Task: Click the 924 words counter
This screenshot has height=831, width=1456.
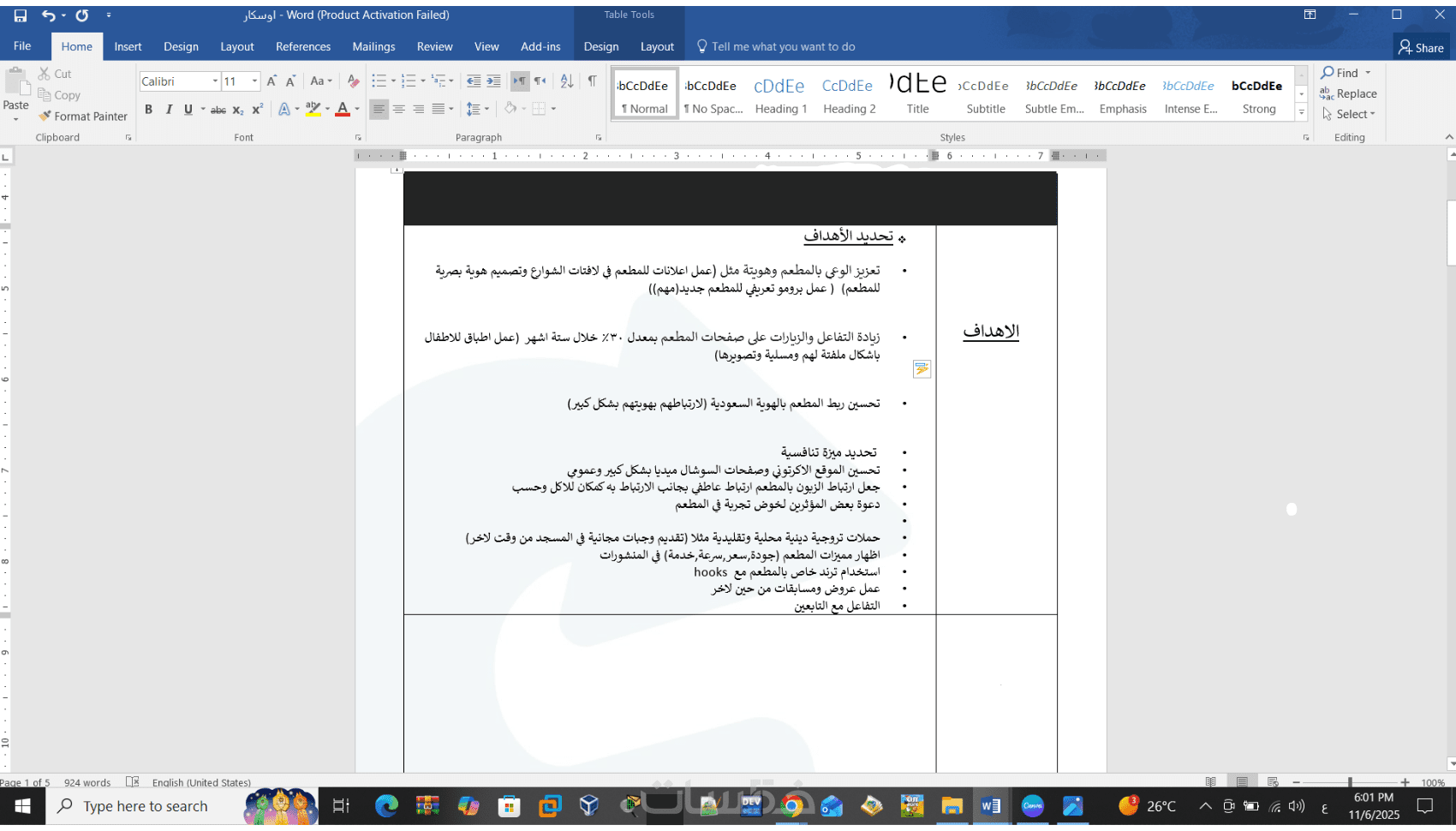Action: (87, 782)
